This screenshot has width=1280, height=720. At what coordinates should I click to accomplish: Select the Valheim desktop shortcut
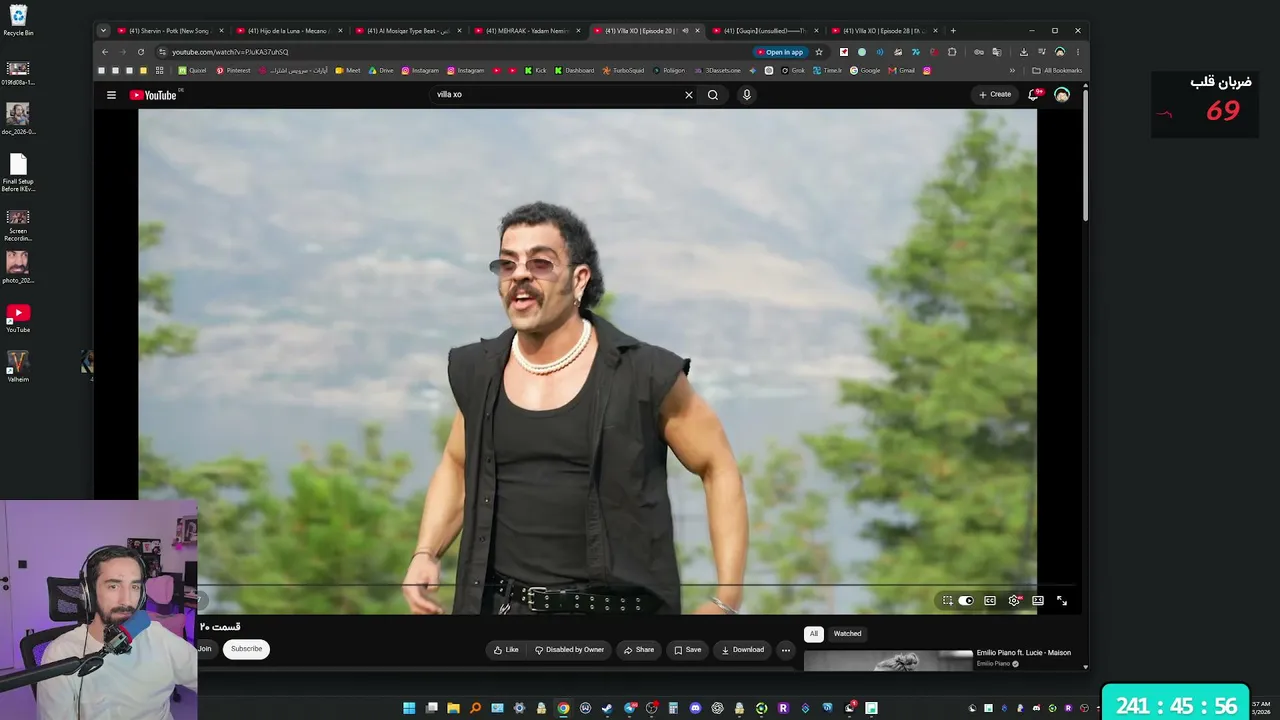click(18, 366)
